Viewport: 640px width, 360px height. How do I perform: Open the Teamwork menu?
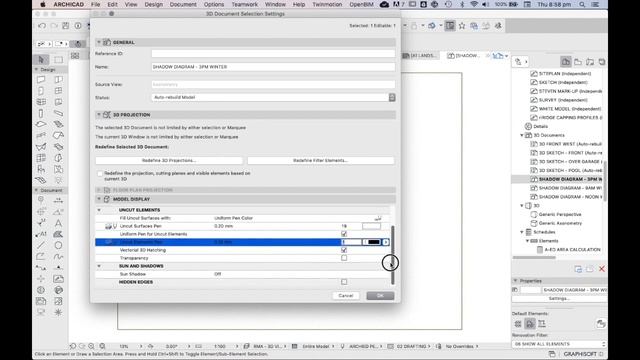coord(244,4)
